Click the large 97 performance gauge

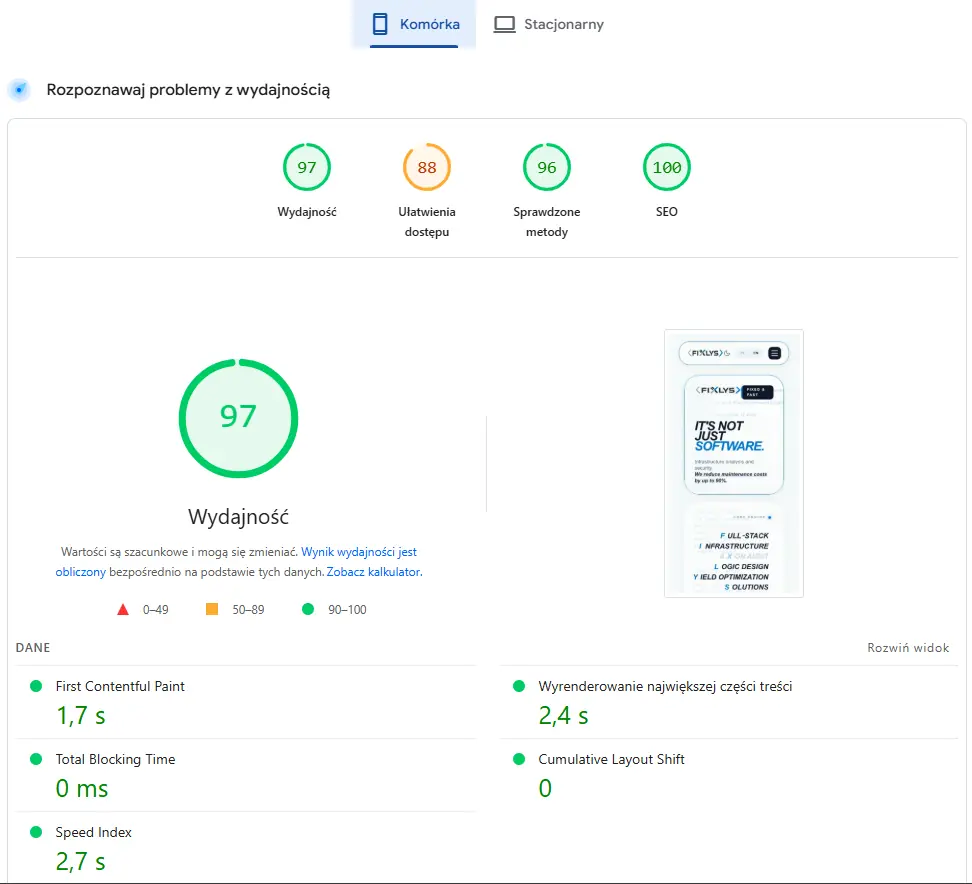click(x=239, y=418)
